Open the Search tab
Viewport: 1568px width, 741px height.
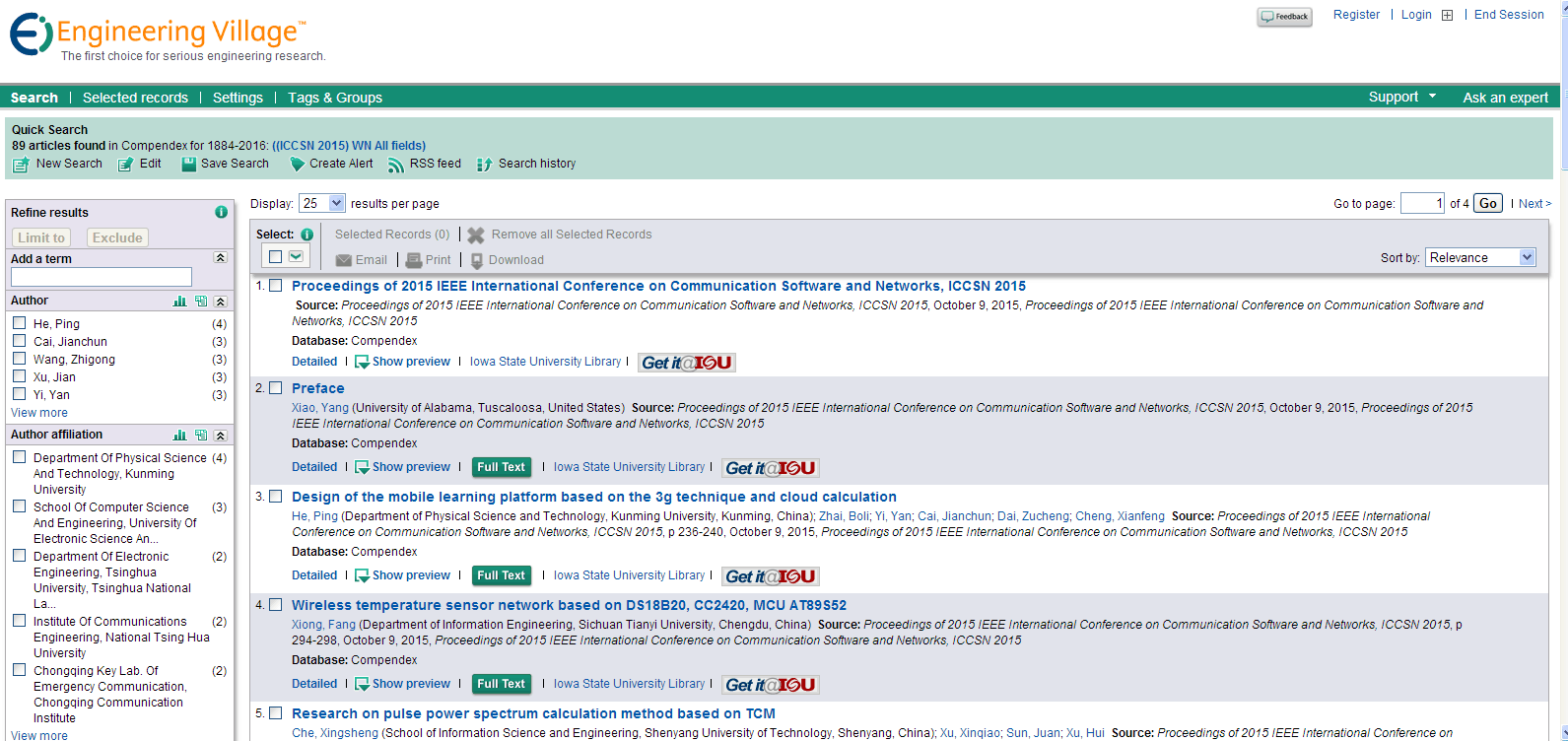click(34, 98)
